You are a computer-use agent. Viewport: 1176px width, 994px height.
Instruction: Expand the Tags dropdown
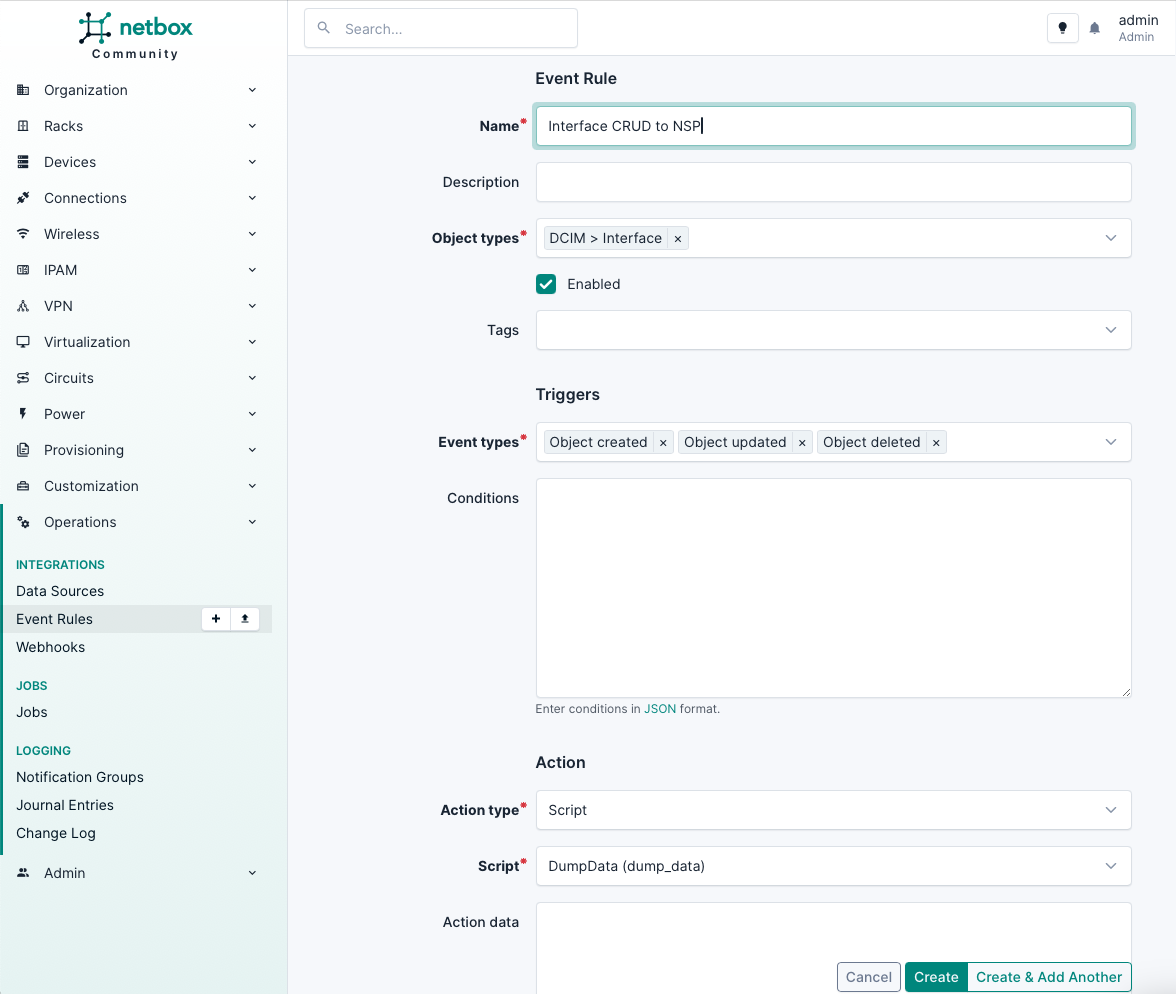833,330
